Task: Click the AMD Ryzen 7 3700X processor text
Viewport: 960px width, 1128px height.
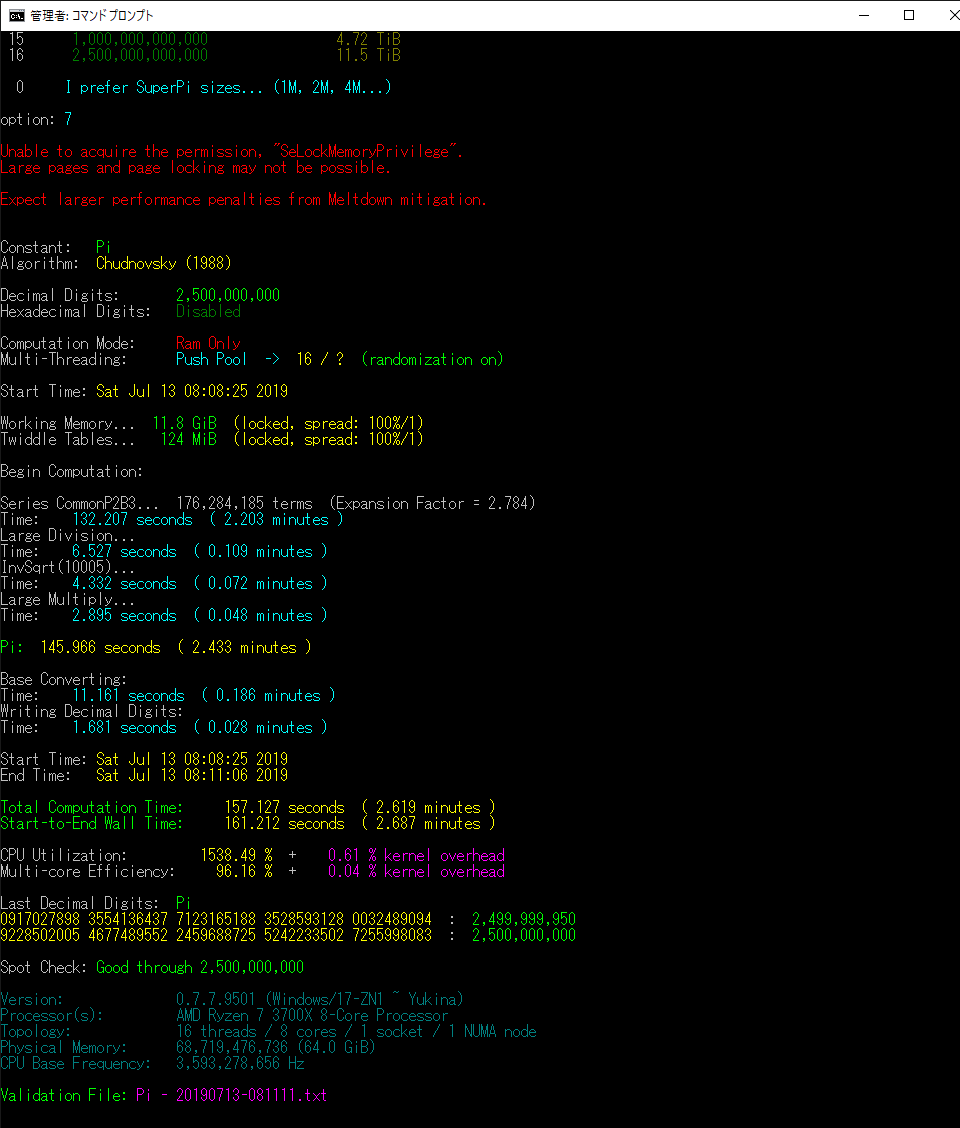Action: [x=311, y=1016]
